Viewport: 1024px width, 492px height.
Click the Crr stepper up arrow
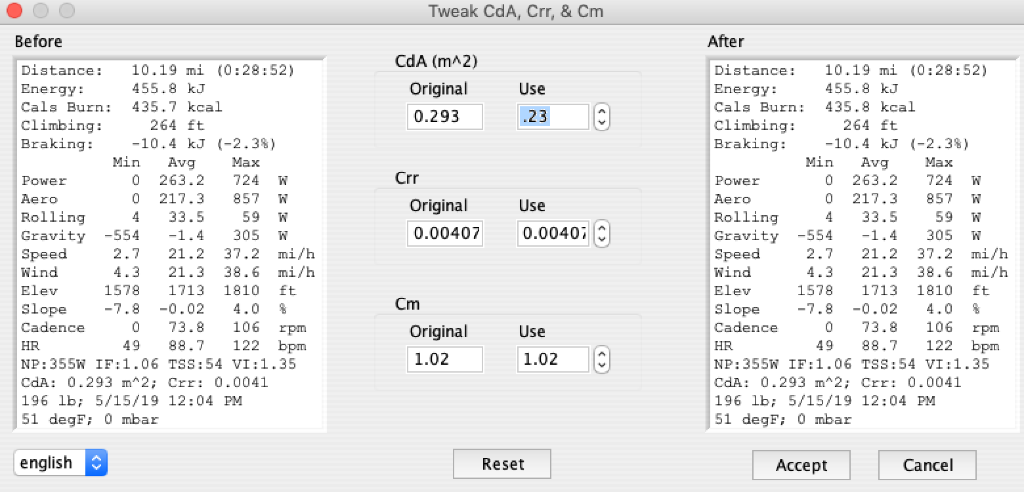click(x=602, y=229)
